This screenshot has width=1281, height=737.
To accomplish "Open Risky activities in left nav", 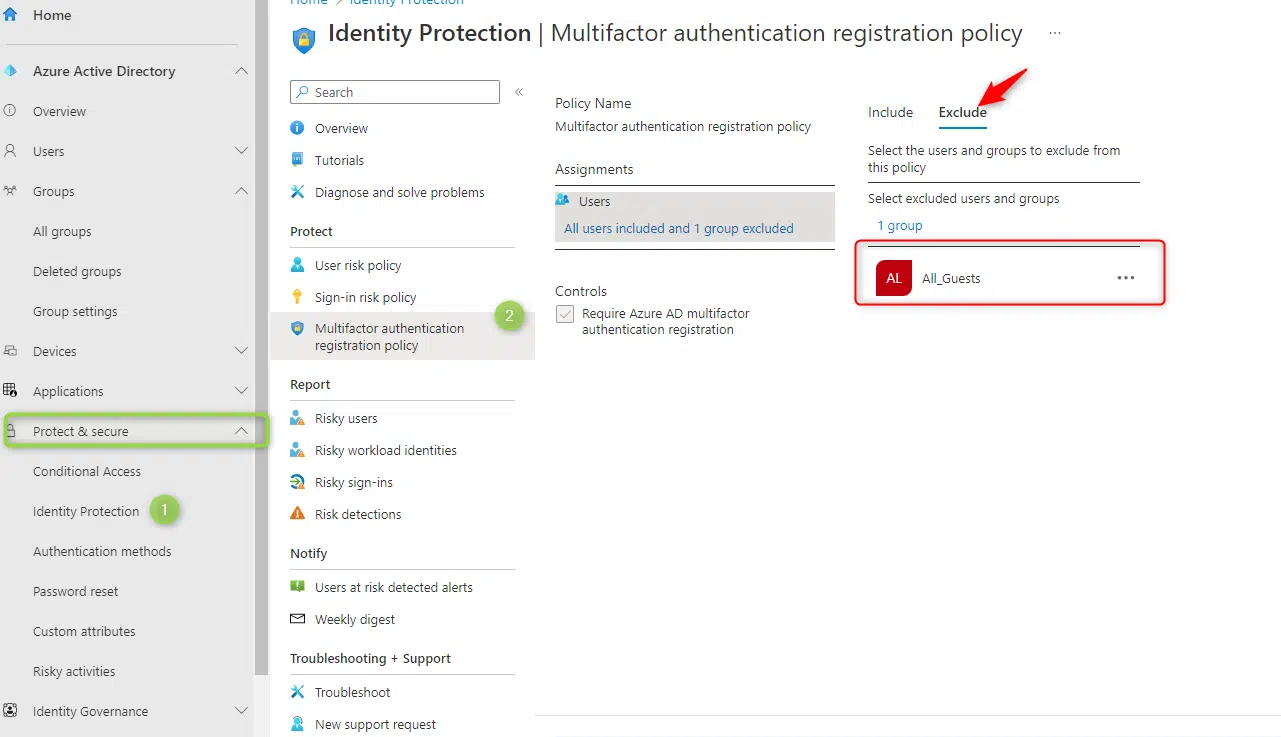I will pos(74,671).
